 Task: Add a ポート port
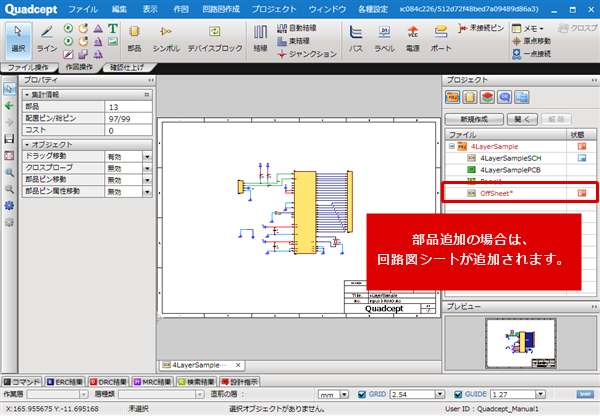[441, 40]
